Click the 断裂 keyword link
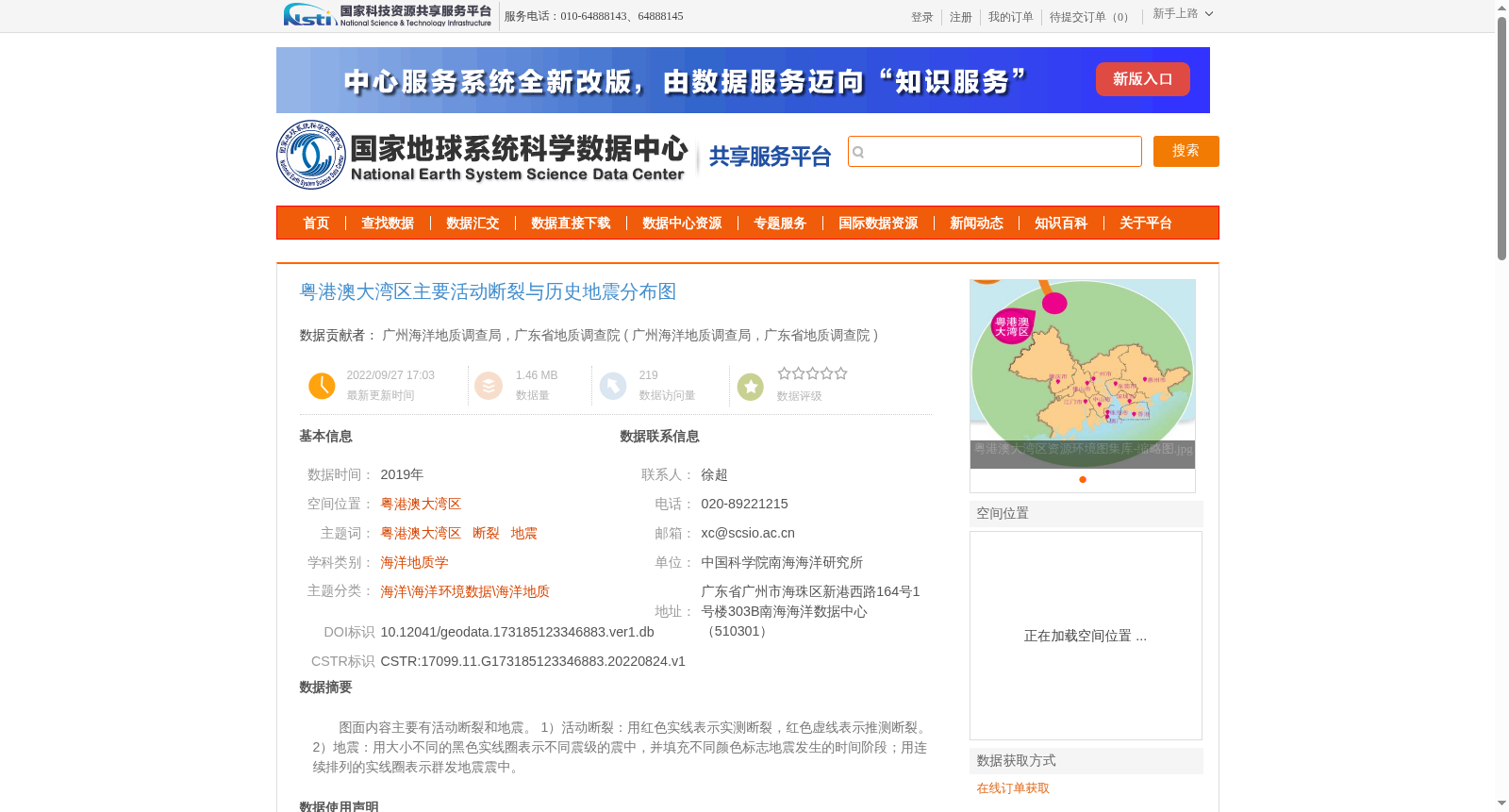1509x812 pixels. [x=486, y=534]
